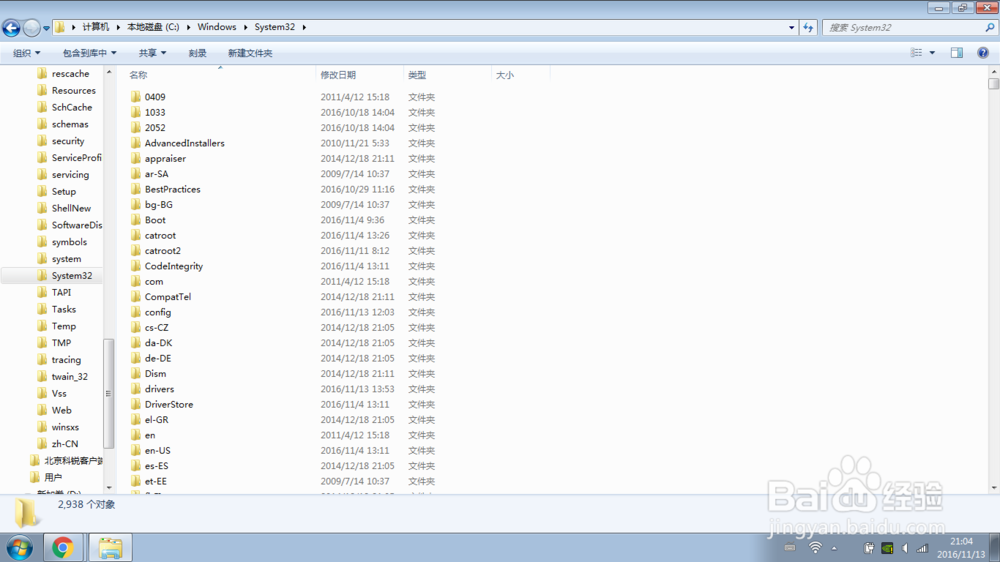Go back with the Back arrow button
The width and height of the screenshot is (1000, 562).
click(11, 27)
